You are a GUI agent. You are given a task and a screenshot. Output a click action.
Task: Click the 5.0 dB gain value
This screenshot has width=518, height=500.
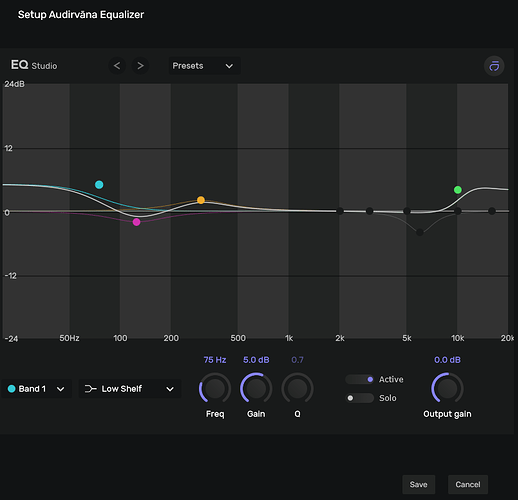pyautogui.click(x=256, y=360)
